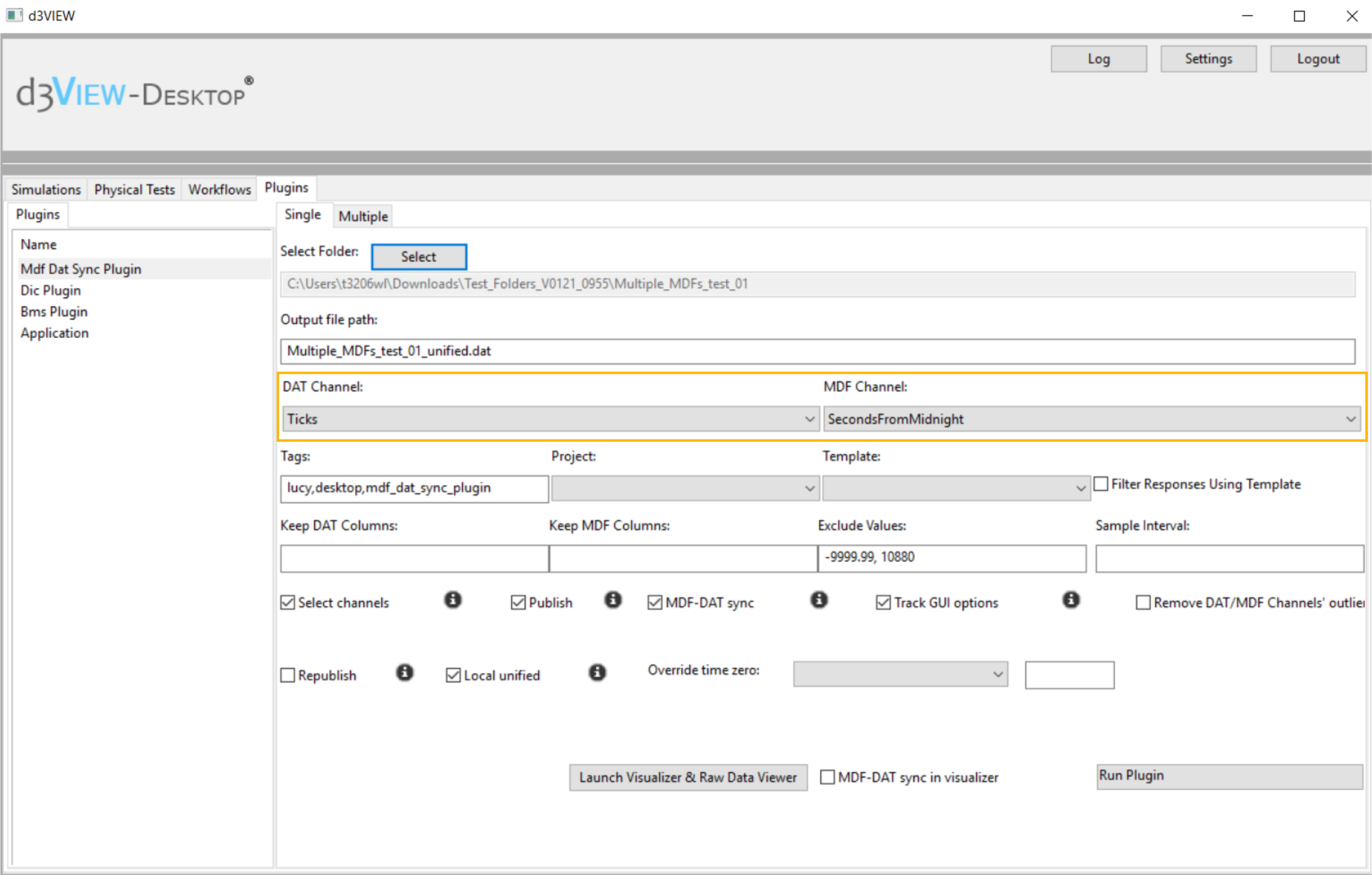This screenshot has width=1372, height=875.
Task: Click the Run Plugin button
Action: point(1229,777)
